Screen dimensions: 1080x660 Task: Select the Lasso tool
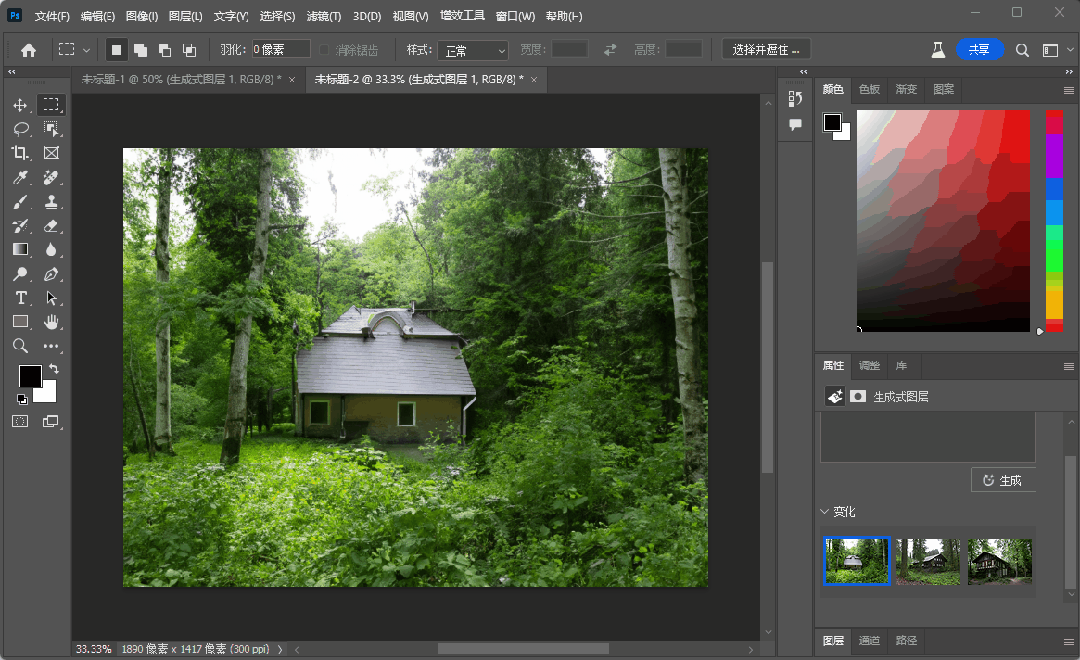coord(20,129)
